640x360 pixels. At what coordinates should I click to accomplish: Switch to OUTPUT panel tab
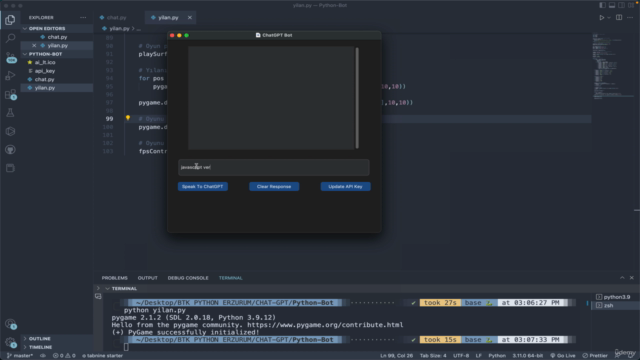(147, 278)
